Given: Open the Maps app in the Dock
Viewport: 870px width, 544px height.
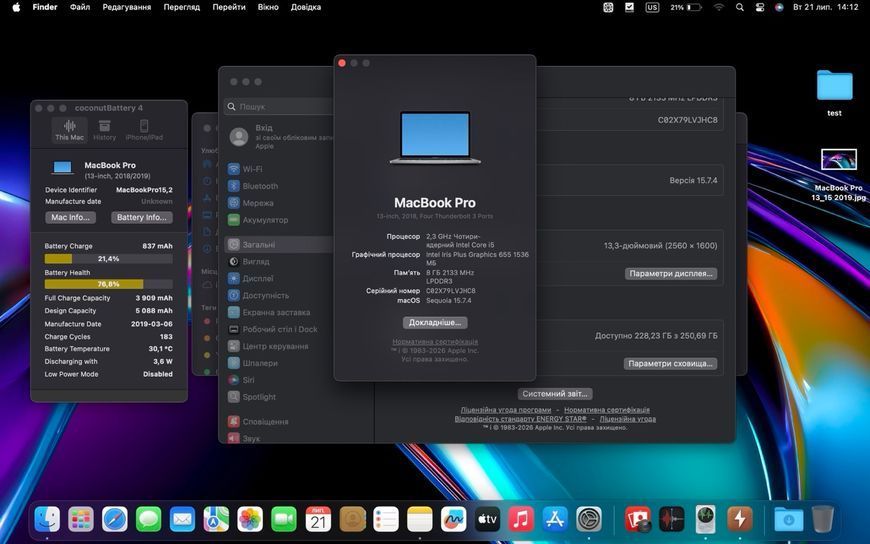Looking at the screenshot, I should point(216,520).
